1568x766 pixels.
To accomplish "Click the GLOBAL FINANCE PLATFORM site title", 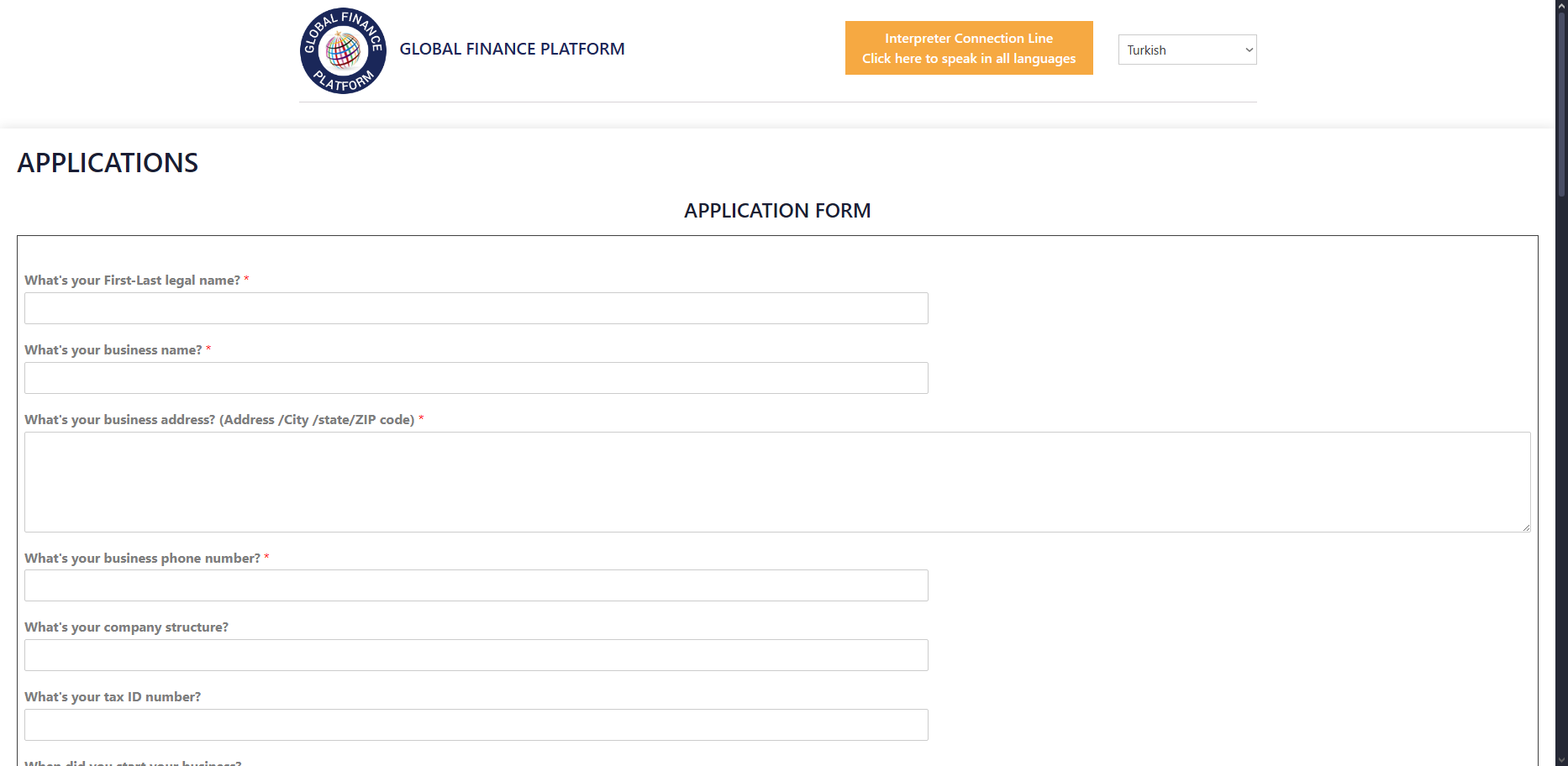I will (512, 49).
